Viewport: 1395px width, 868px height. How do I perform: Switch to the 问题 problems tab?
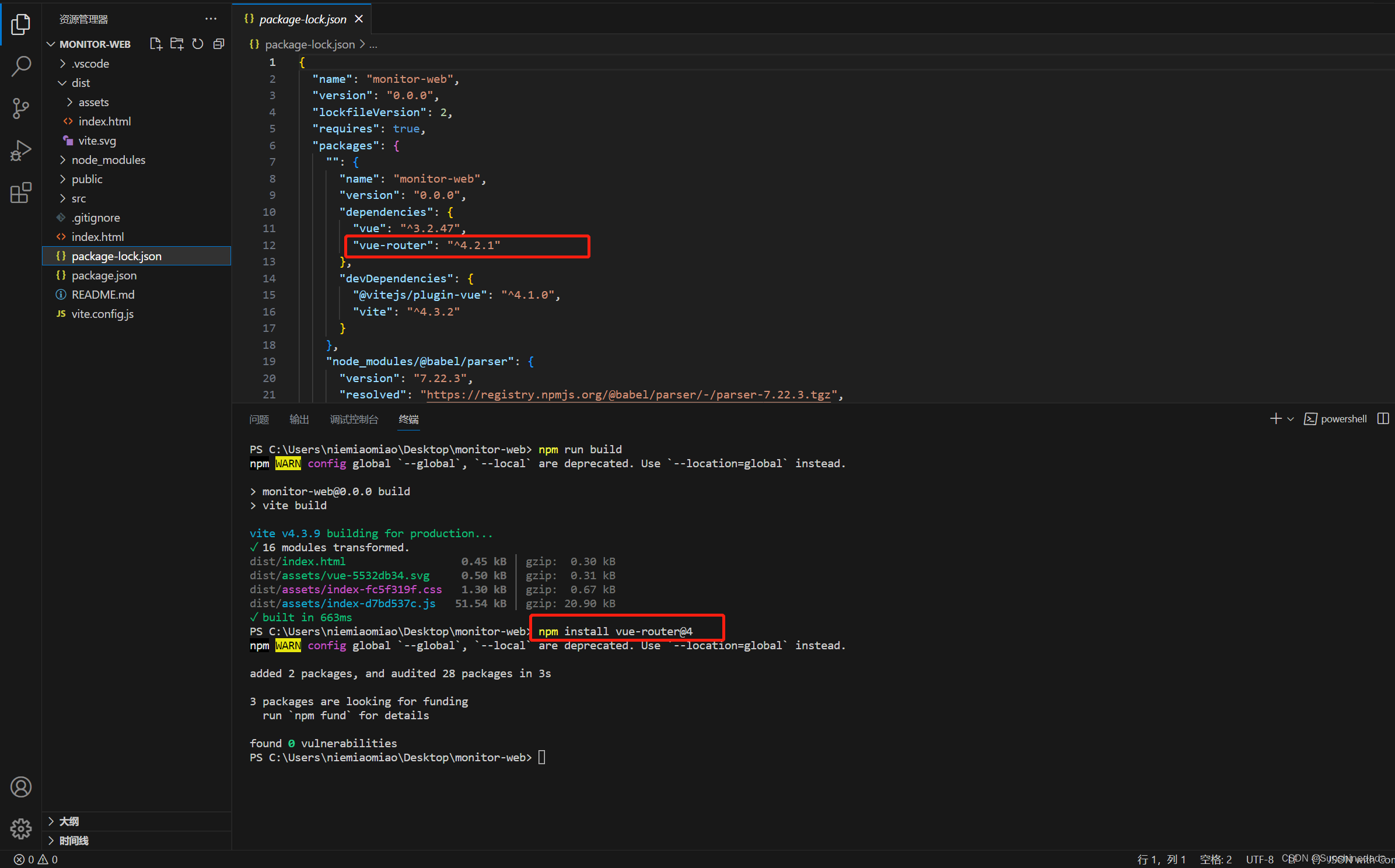pos(259,419)
